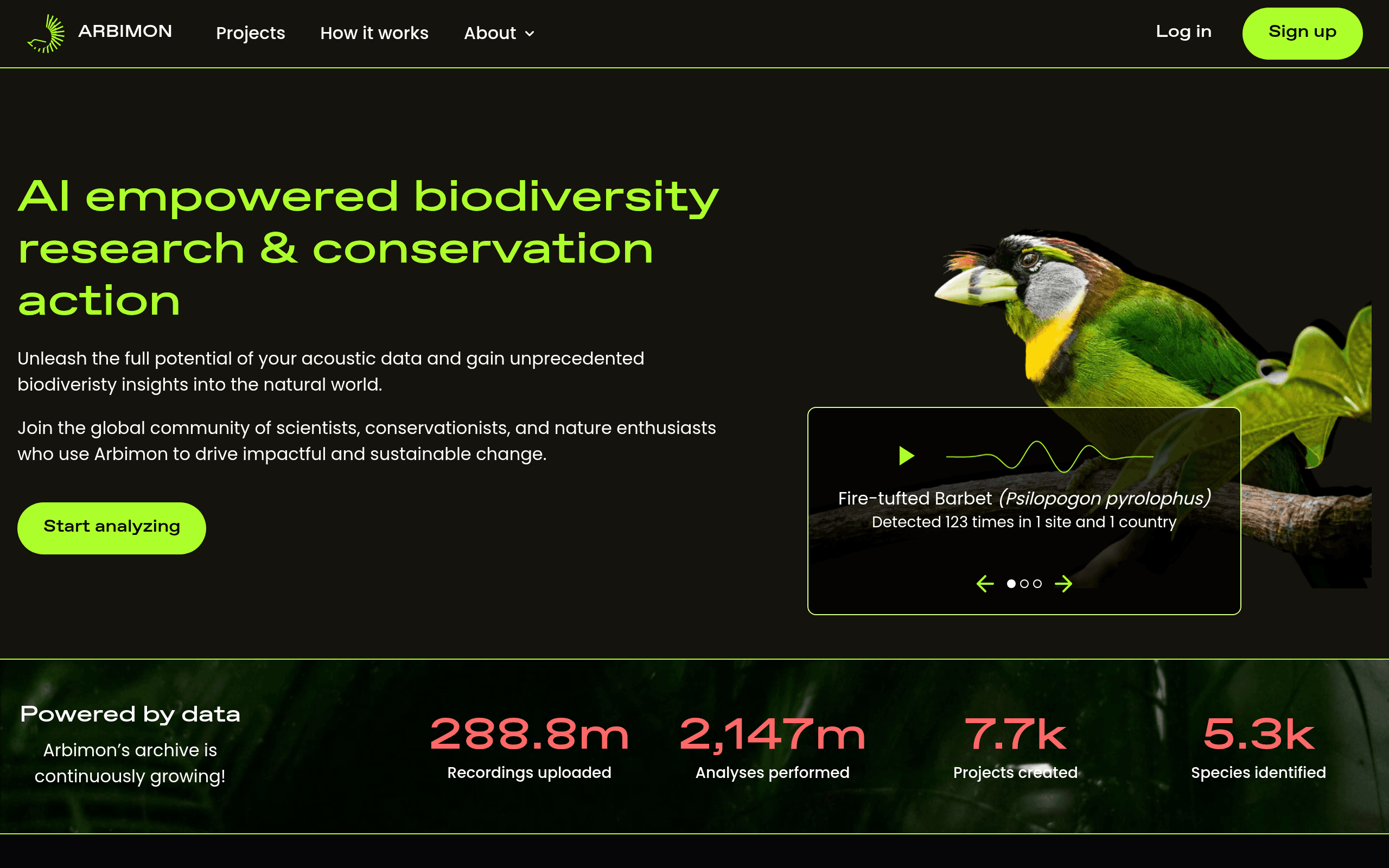Click the Sign up button
Image resolution: width=1389 pixels, height=868 pixels.
[x=1302, y=33]
